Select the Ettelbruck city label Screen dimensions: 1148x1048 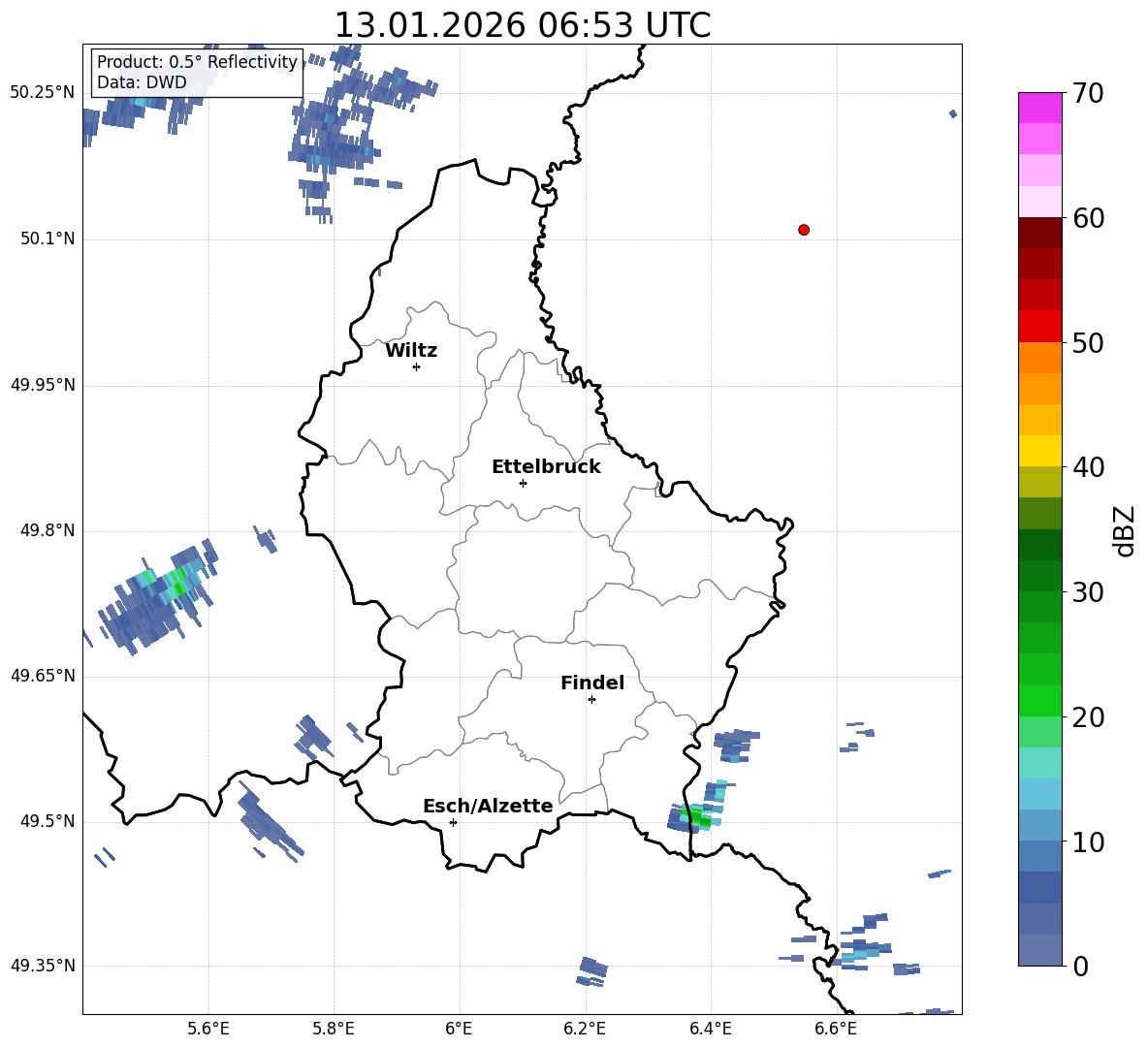pyautogui.click(x=546, y=467)
